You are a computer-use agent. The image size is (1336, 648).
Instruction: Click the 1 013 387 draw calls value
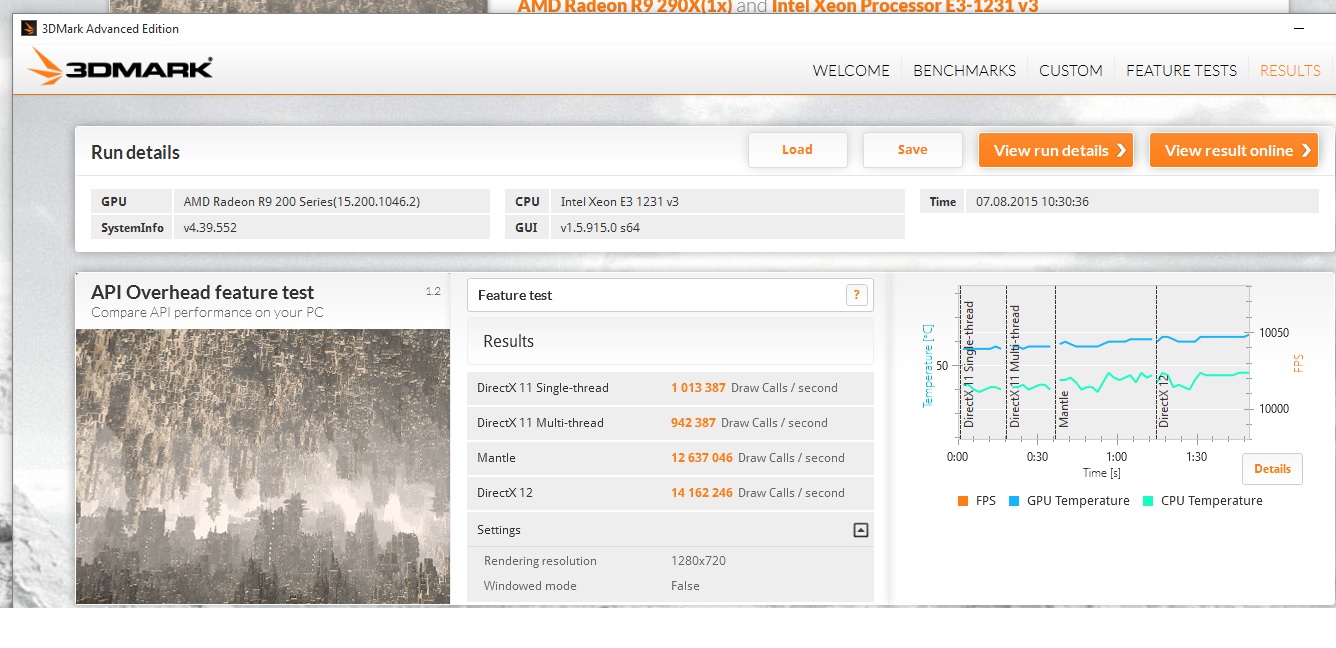click(x=698, y=388)
